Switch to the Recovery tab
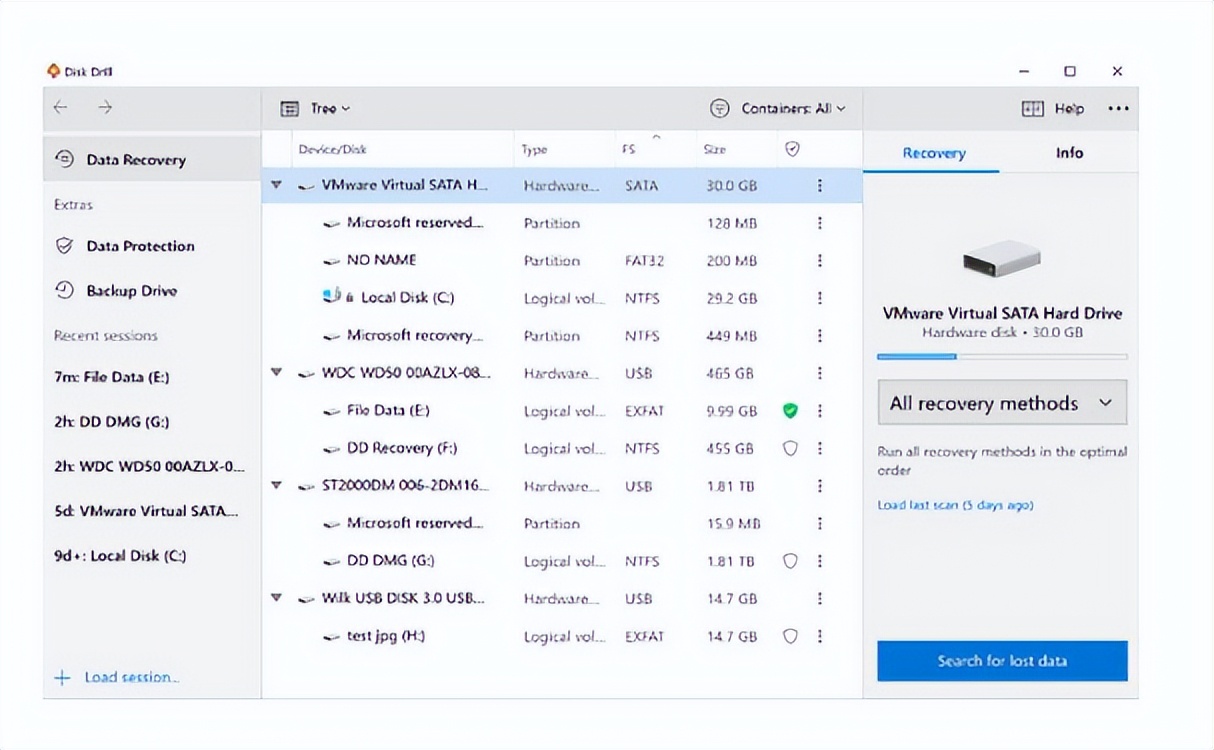Image resolution: width=1214 pixels, height=750 pixels. 934,153
